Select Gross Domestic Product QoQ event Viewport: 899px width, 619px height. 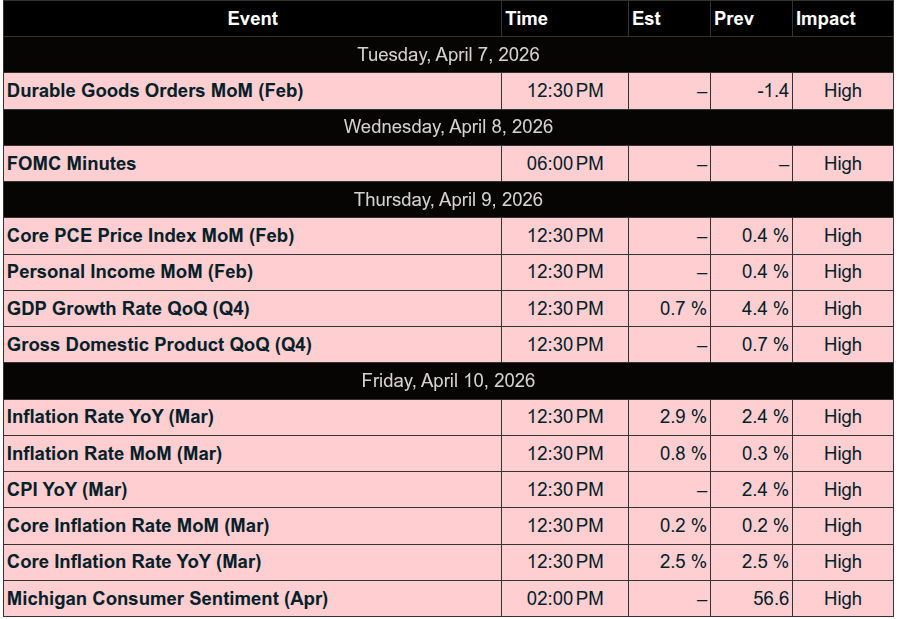(159, 345)
